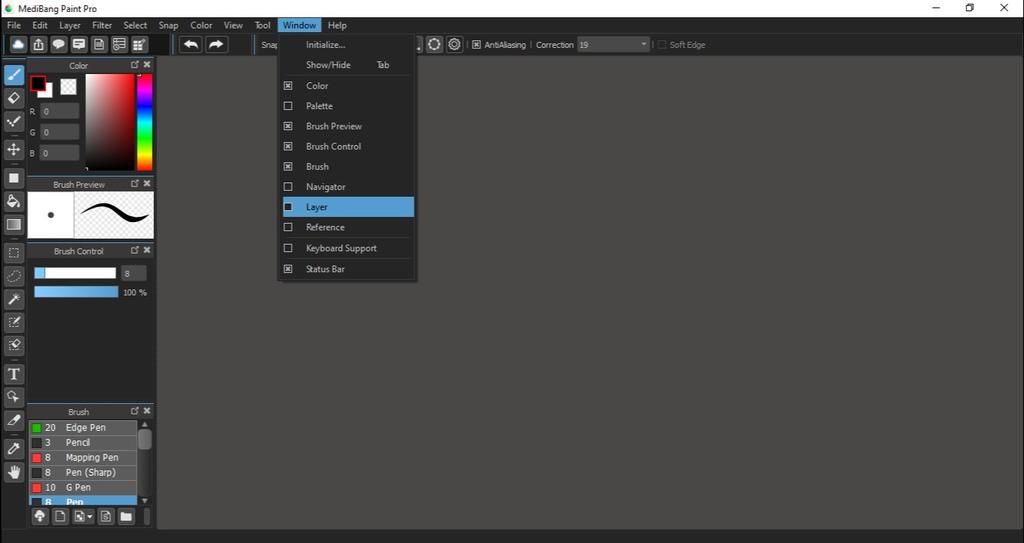Toggle the Brush panel entry in the Window menu
This screenshot has height=543, width=1024.
(348, 167)
